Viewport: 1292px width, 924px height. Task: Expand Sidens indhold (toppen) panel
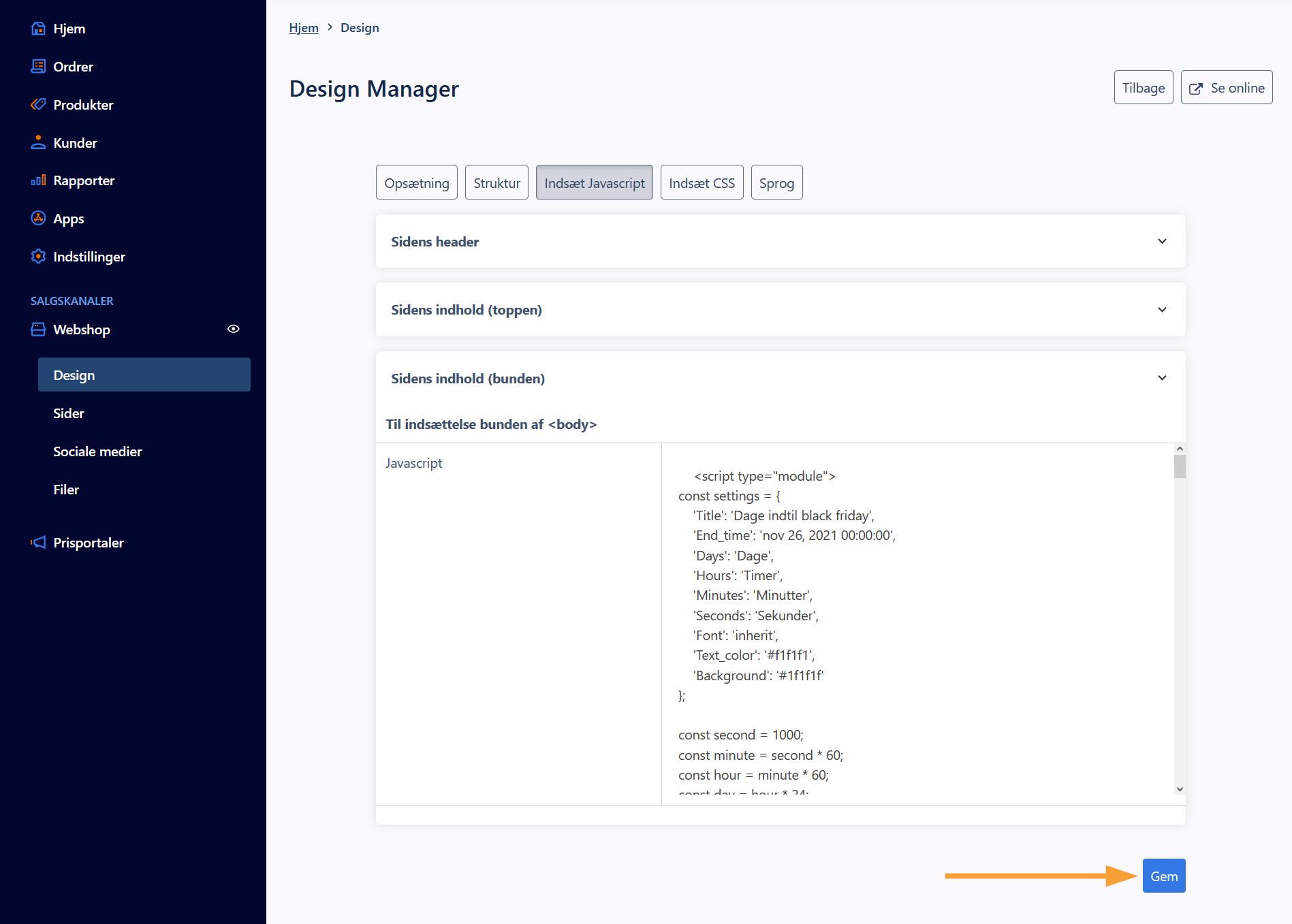pyautogui.click(x=1162, y=310)
